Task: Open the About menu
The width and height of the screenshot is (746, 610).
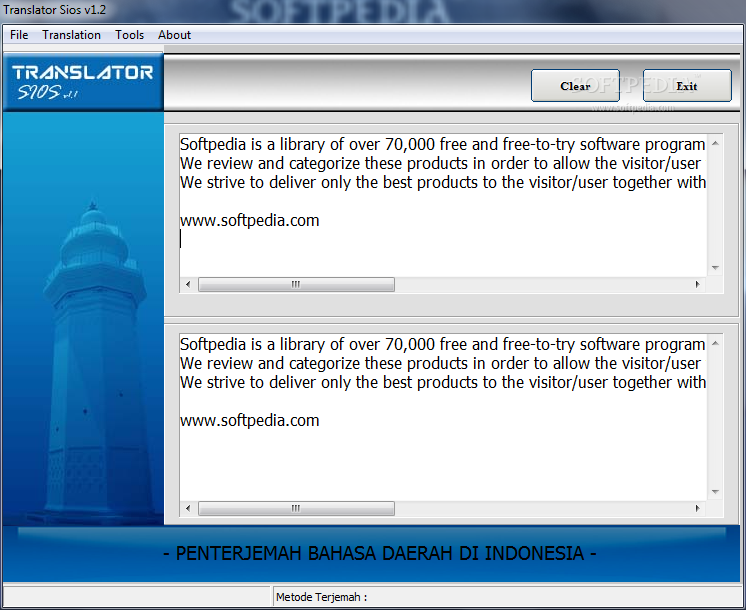Action: [x=175, y=35]
